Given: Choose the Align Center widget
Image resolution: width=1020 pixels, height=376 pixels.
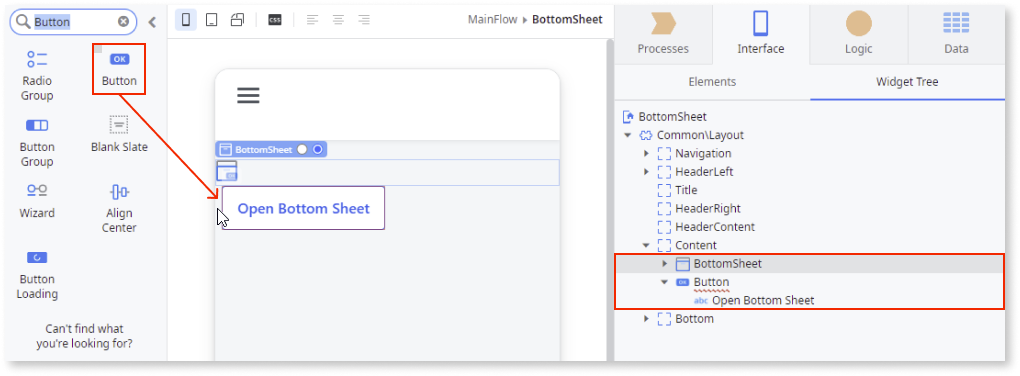Looking at the screenshot, I should 119,208.
